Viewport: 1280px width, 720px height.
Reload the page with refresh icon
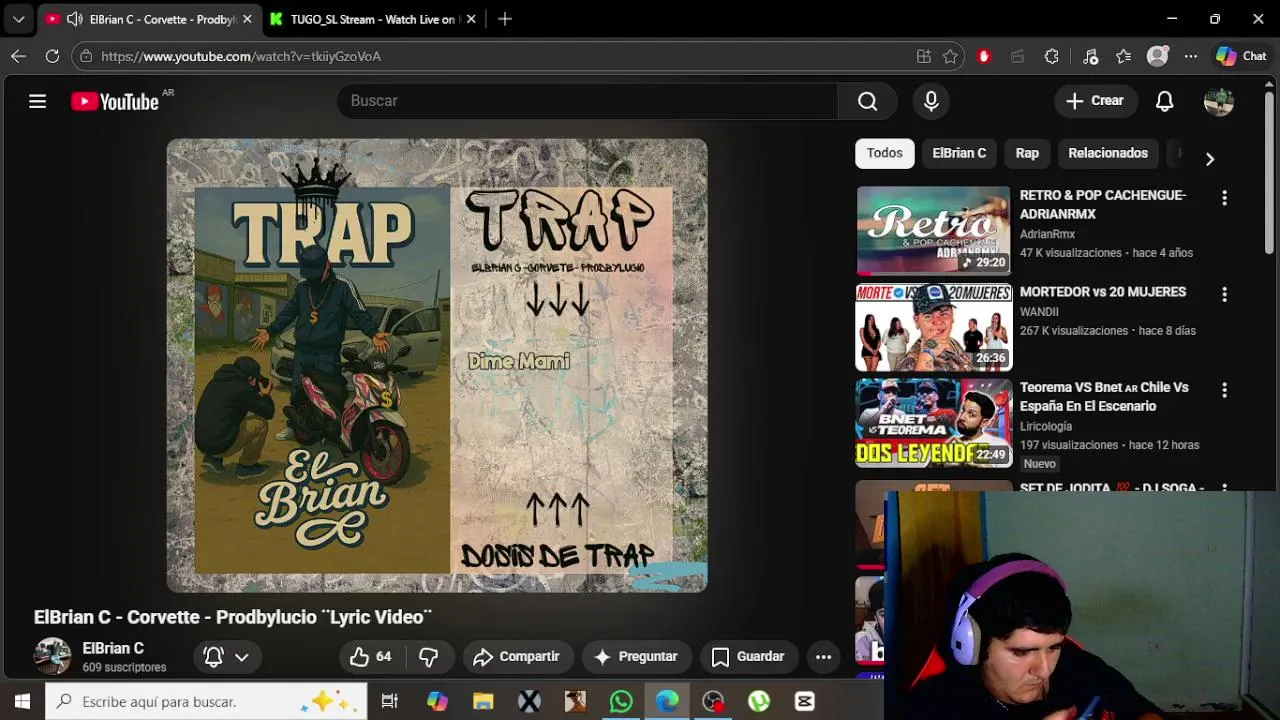(x=52, y=57)
